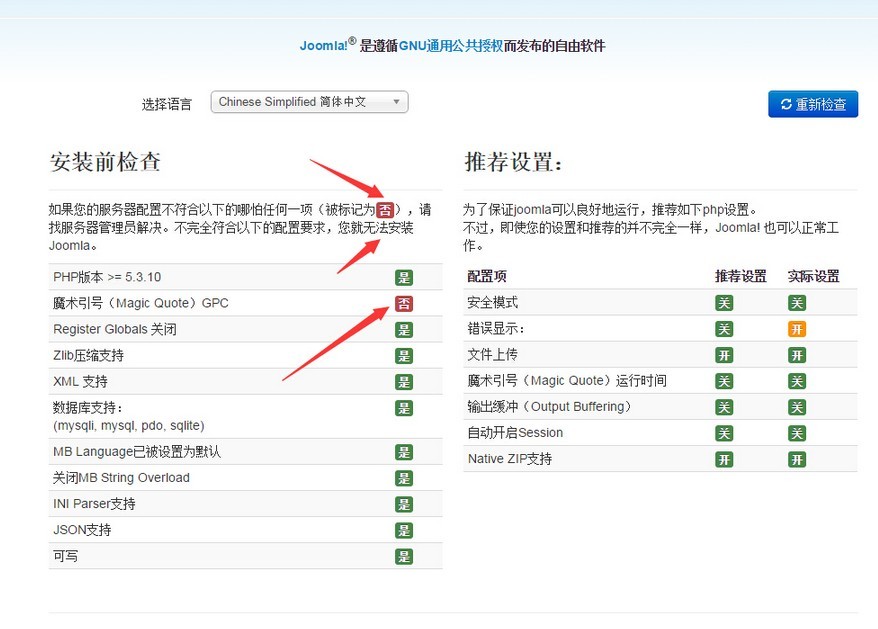Image resolution: width=878 pixels, height=629 pixels.
Task: Click the 关 badge for 安全模式 recommended setting
Action: (x=723, y=302)
